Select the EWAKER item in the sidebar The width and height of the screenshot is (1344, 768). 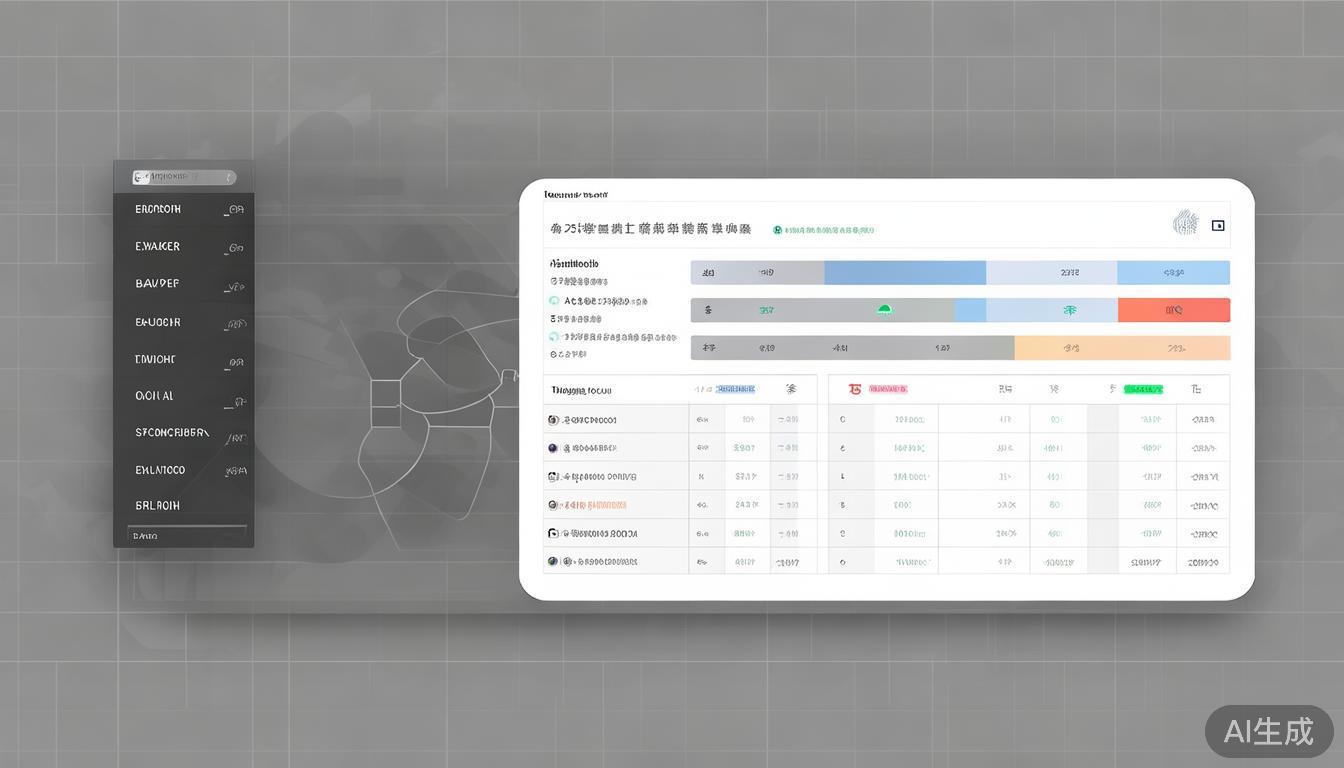click(x=158, y=246)
